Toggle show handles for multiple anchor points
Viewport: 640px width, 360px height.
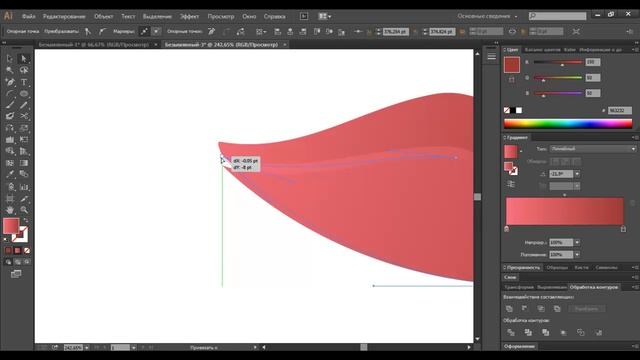pos(144,31)
